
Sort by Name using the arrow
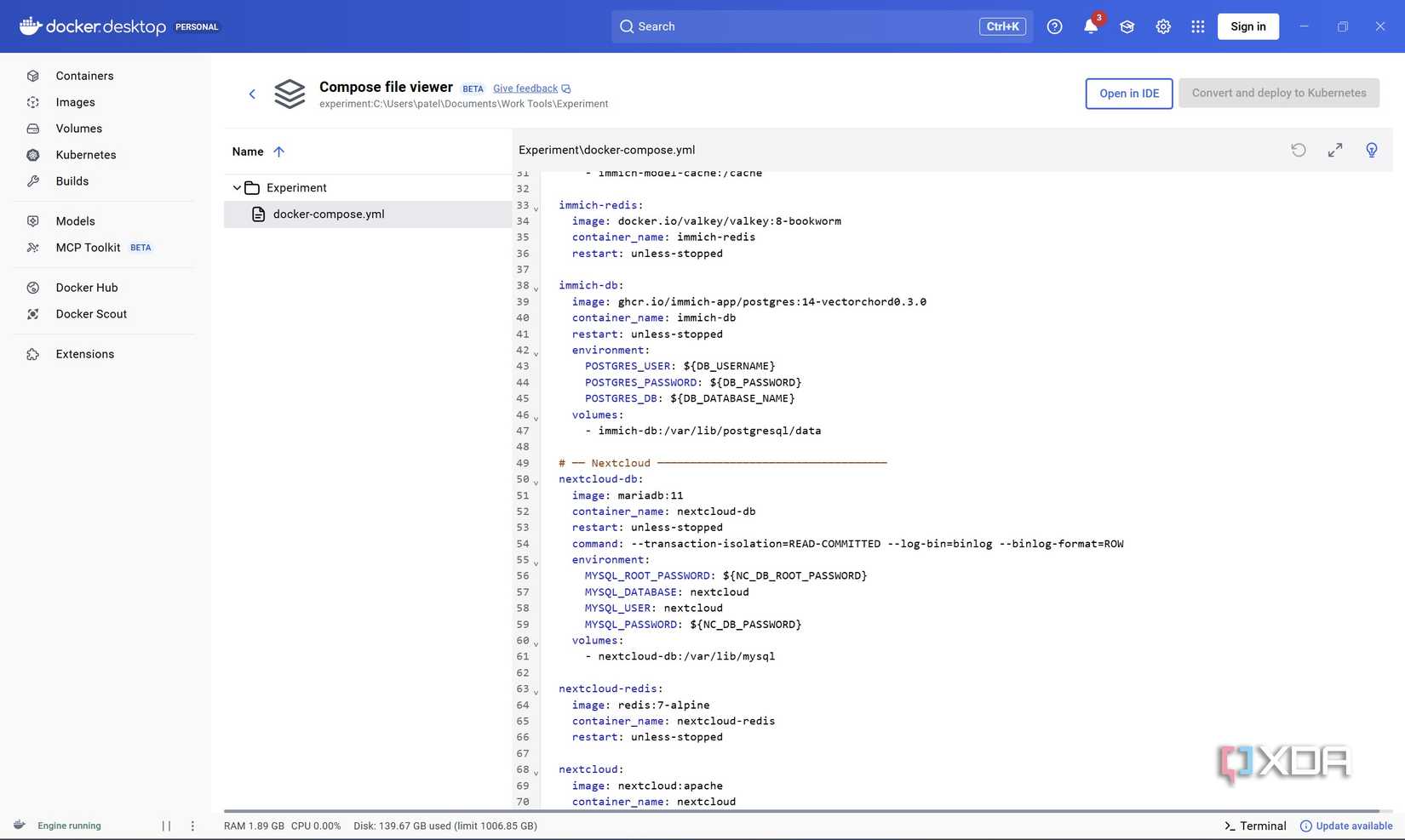pyautogui.click(x=278, y=151)
